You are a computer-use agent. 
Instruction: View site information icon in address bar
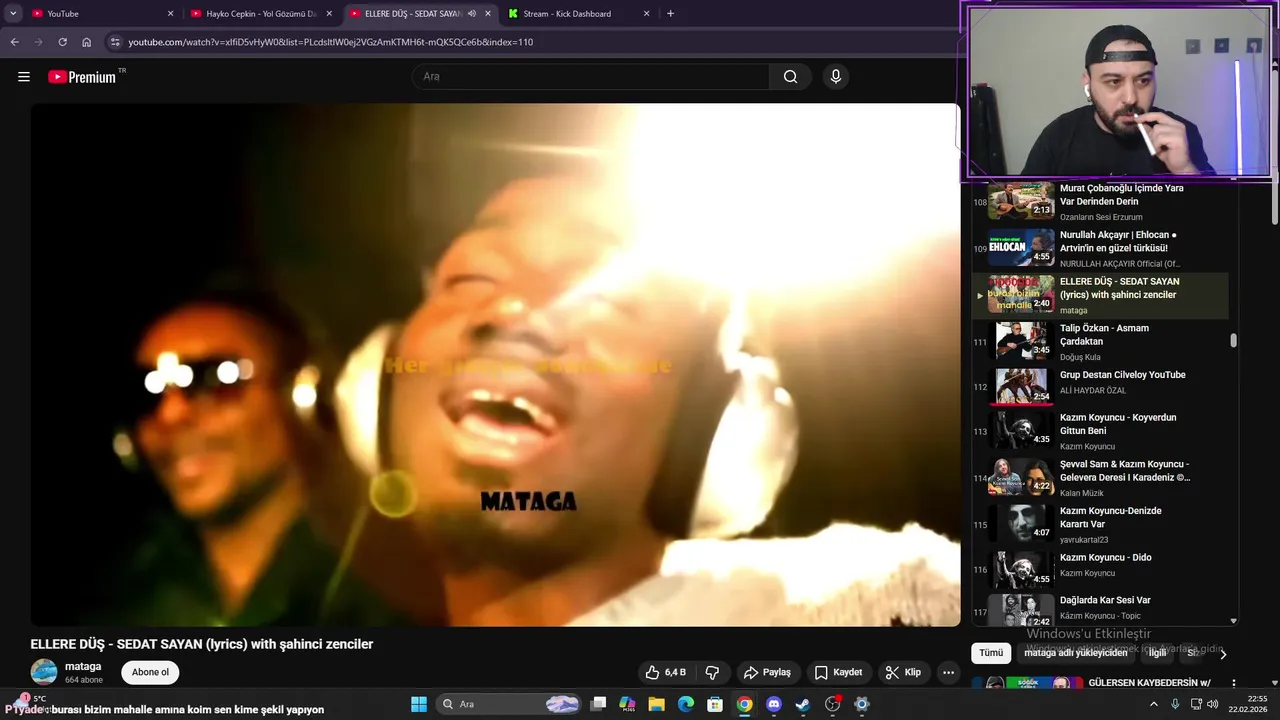click(x=115, y=42)
